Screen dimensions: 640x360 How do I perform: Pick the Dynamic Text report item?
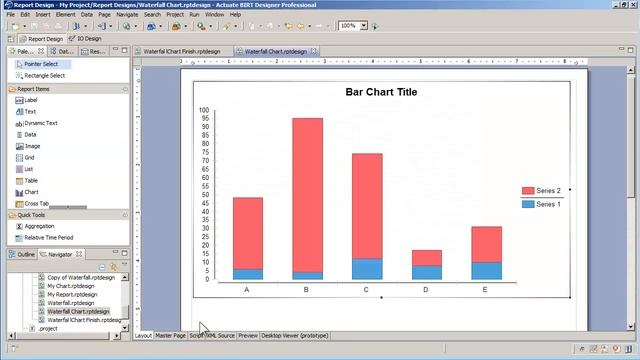(36, 123)
